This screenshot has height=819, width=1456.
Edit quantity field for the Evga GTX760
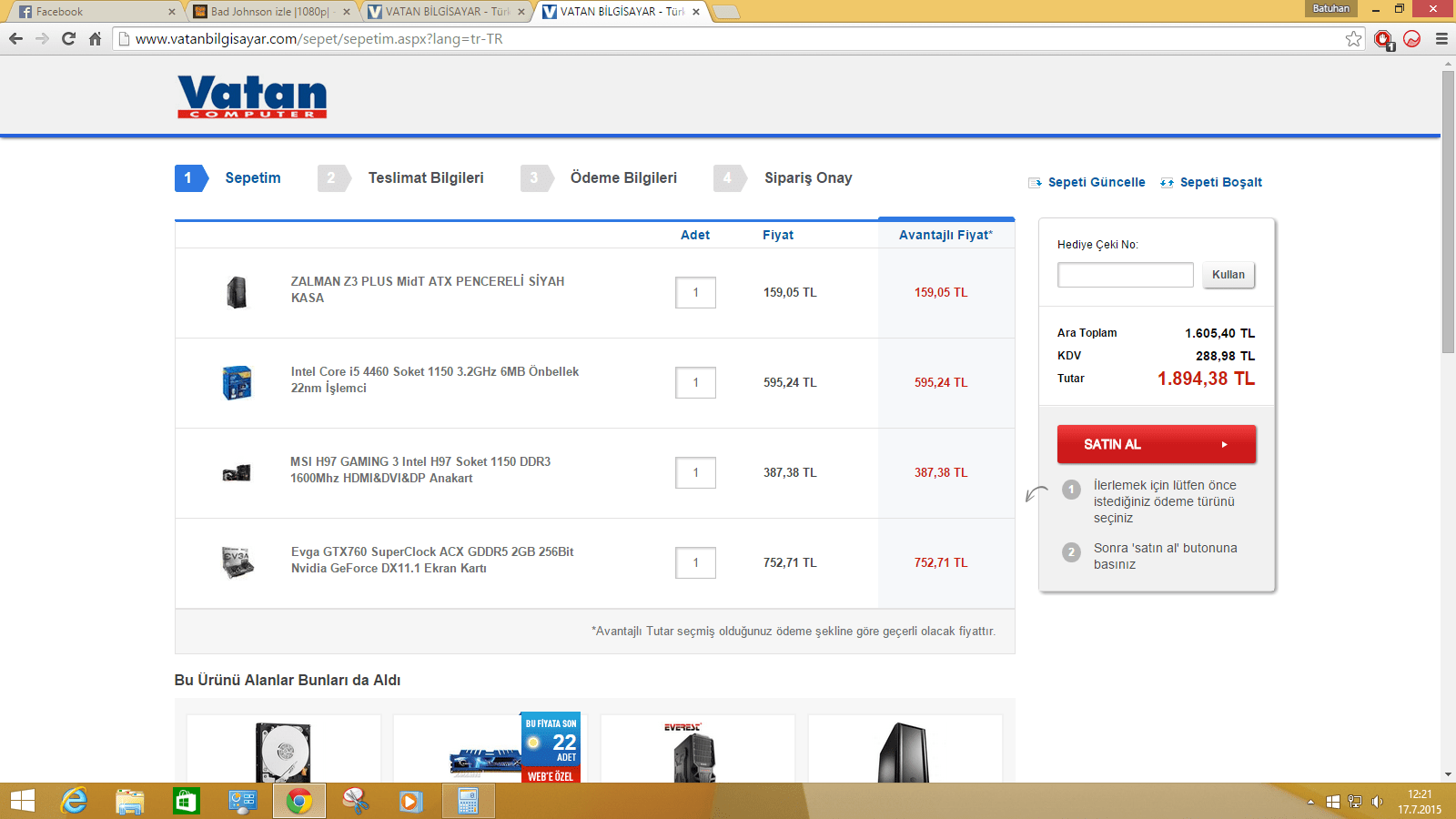(x=695, y=562)
